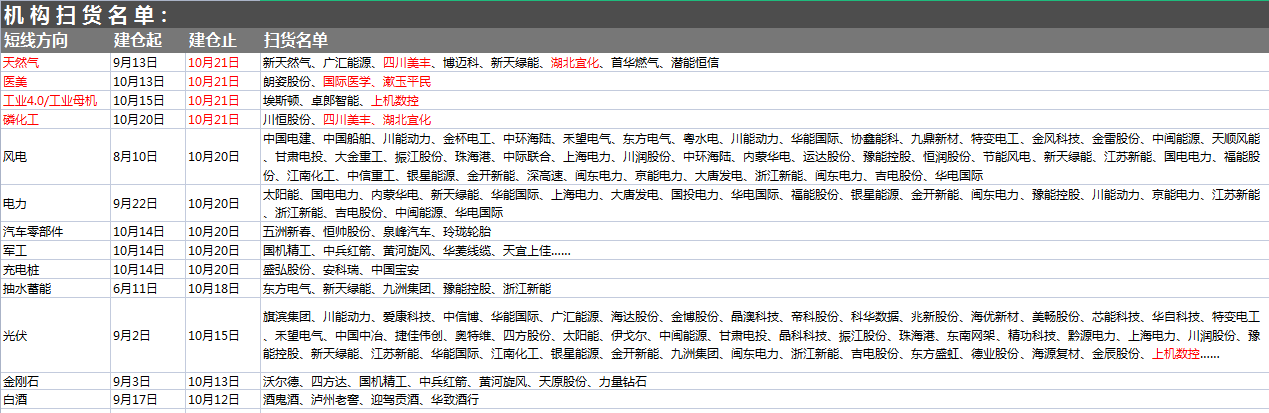
Task: Click the 10月20日 end date in 充电桩 row
Action: pos(222,269)
